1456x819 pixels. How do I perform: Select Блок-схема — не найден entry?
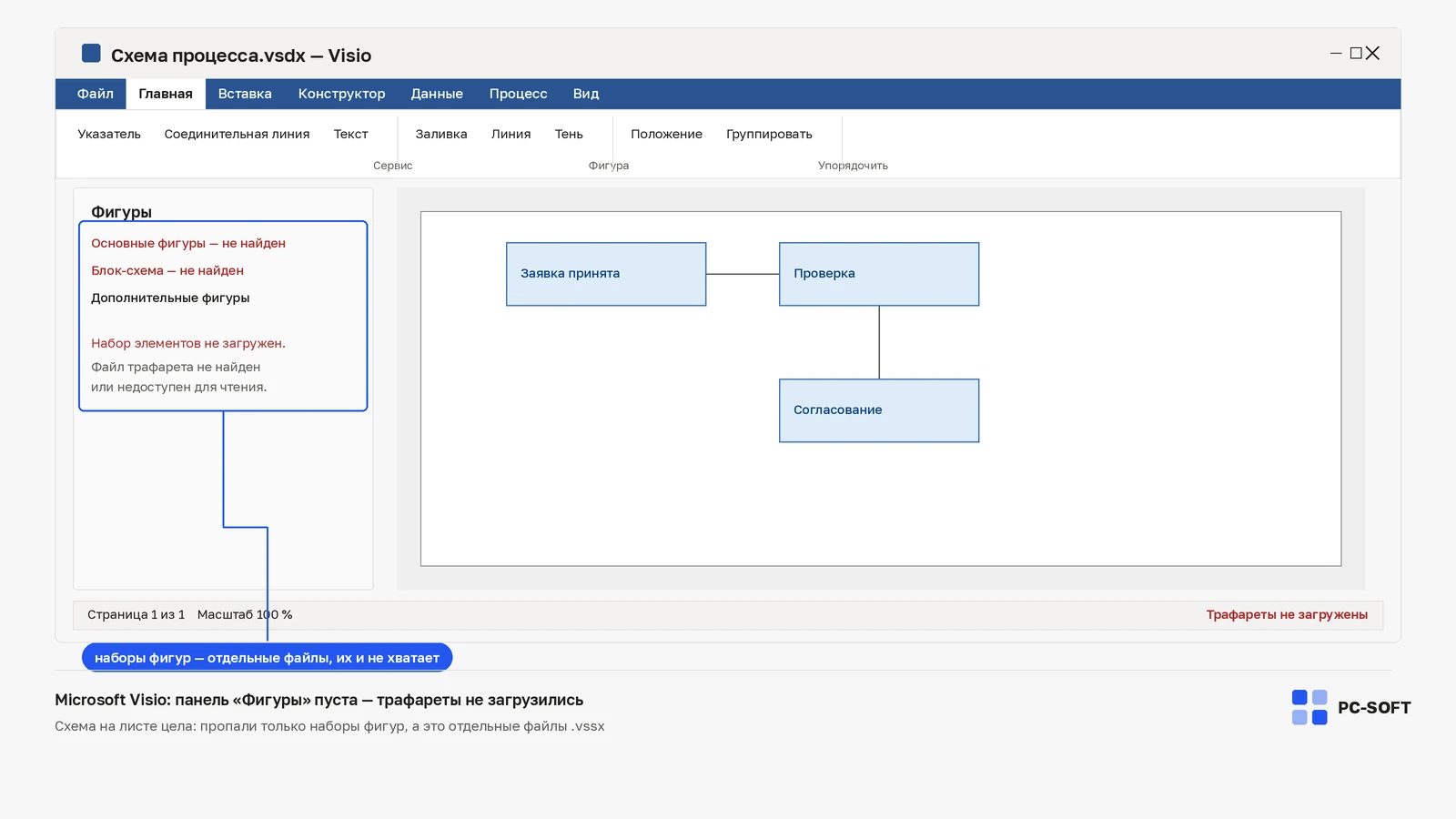pos(167,270)
